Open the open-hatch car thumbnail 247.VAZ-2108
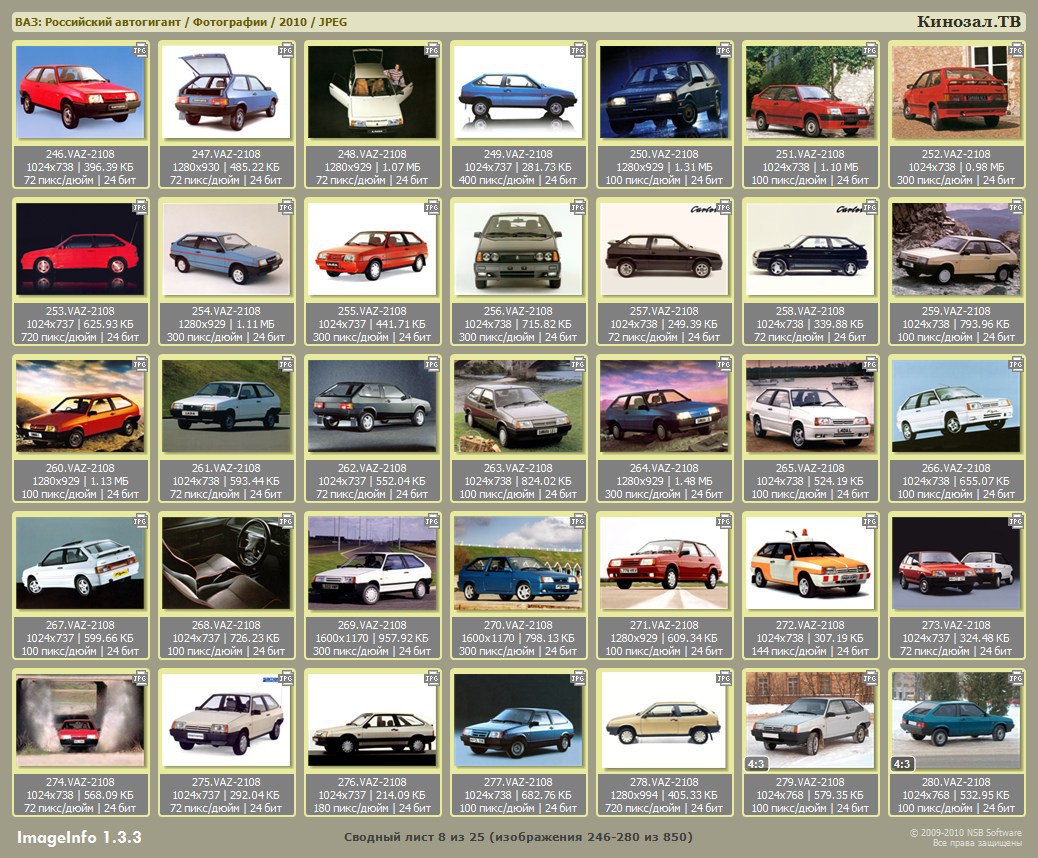The image size is (1038, 858). (226, 92)
